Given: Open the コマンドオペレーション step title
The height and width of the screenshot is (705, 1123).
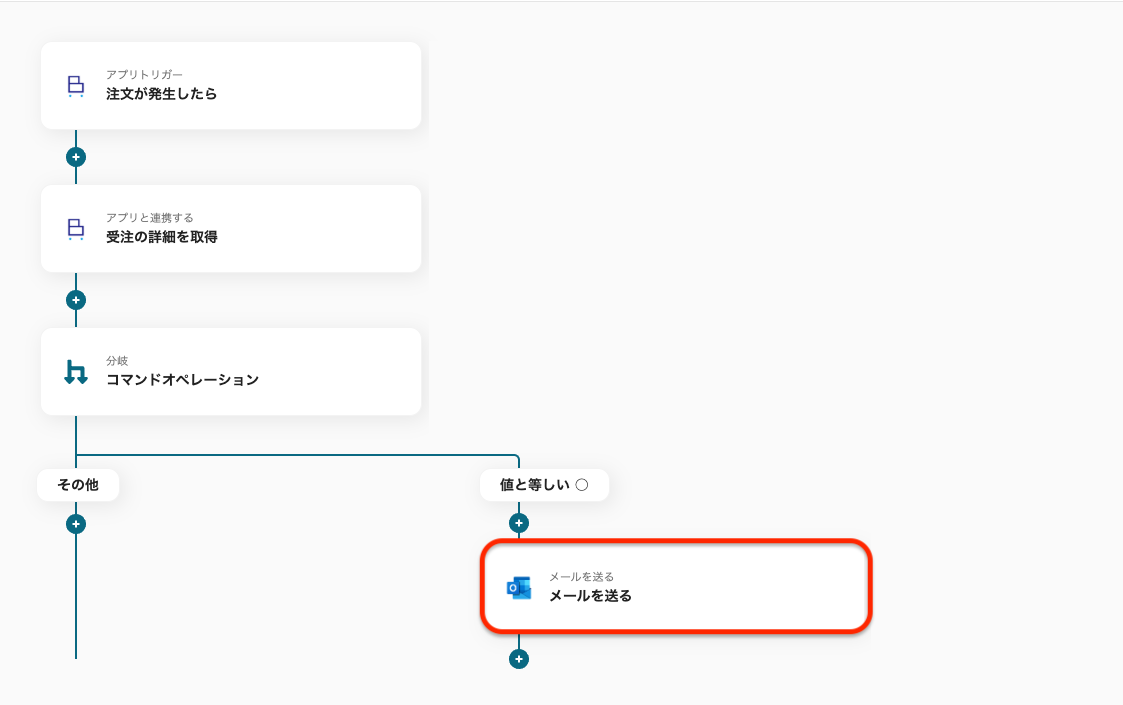Looking at the screenshot, I should click(182, 380).
